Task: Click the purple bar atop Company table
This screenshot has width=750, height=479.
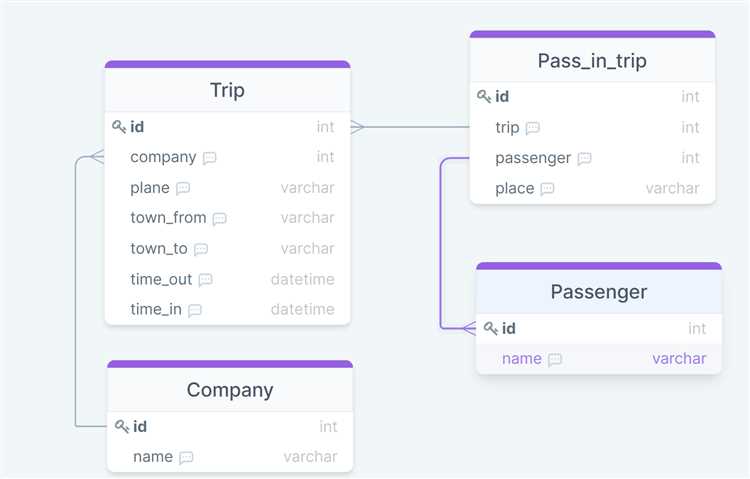Action: pos(230,364)
